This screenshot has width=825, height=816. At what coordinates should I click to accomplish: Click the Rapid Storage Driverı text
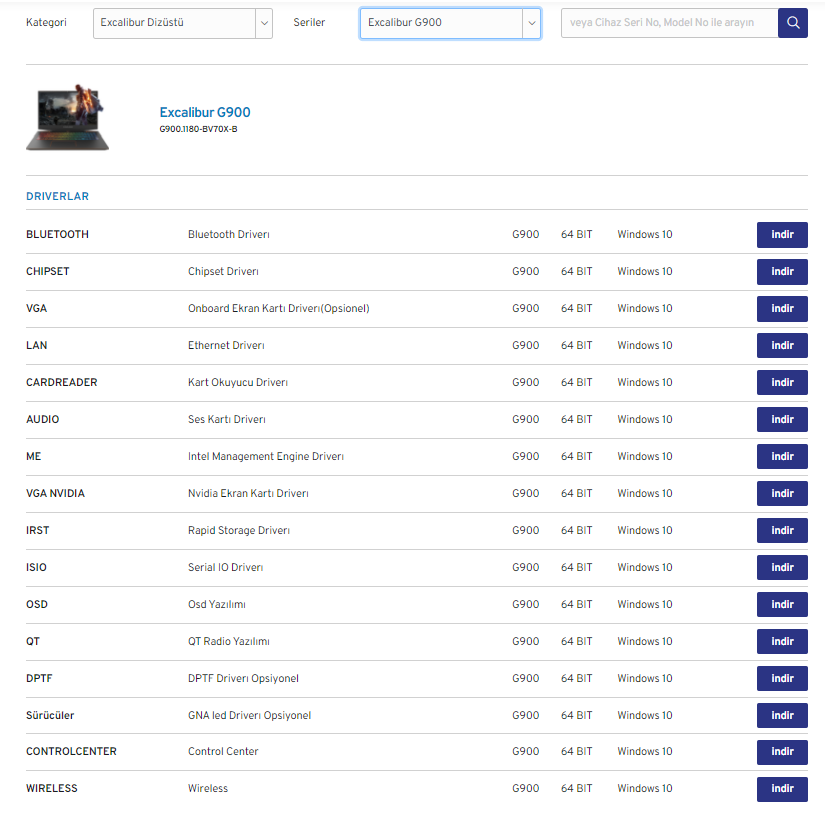click(x=239, y=530)
